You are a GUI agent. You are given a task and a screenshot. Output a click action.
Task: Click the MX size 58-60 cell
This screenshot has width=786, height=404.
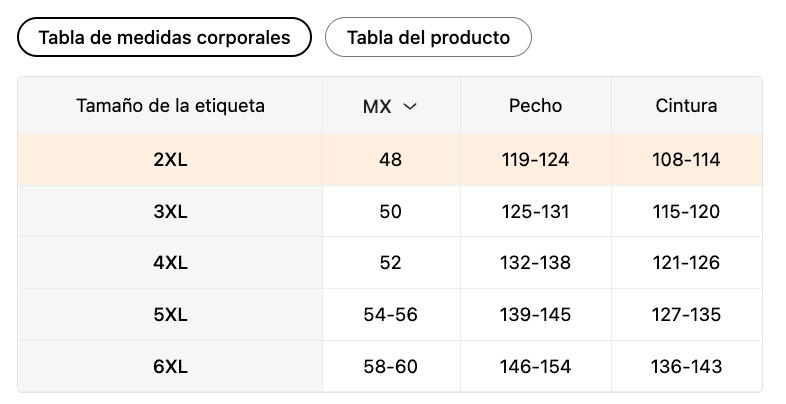[390, 367]
